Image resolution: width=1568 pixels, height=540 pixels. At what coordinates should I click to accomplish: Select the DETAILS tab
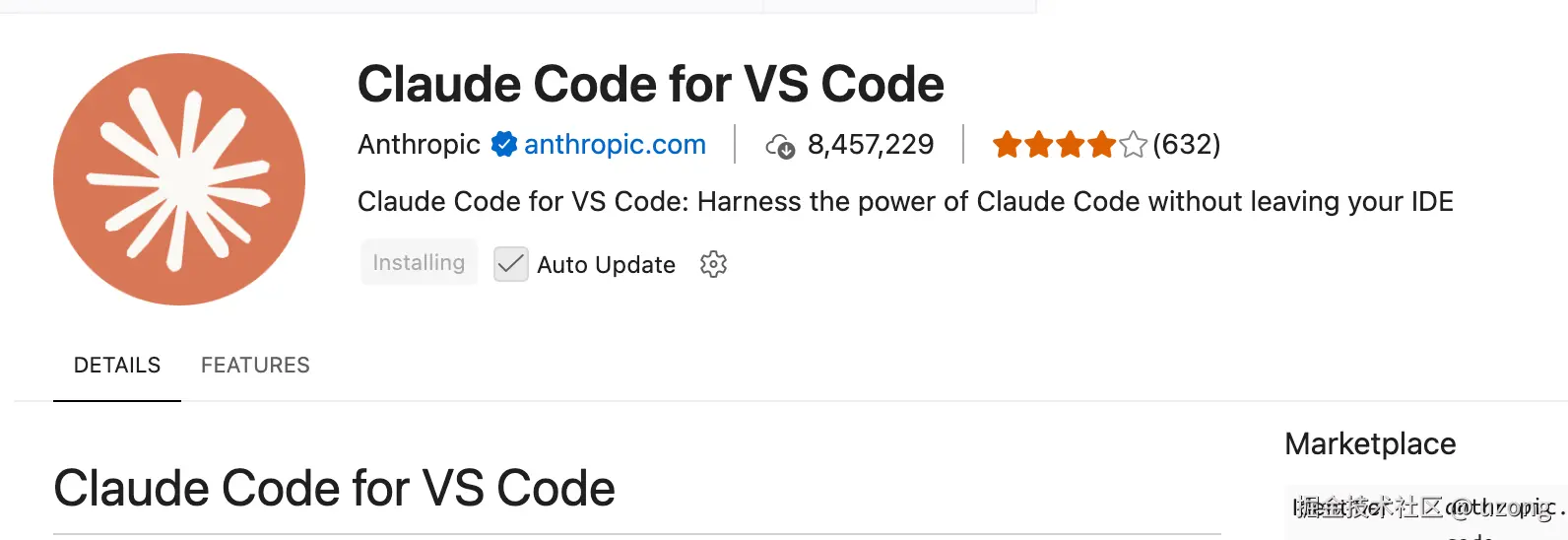pyautogui.click(x=117, y=366)
